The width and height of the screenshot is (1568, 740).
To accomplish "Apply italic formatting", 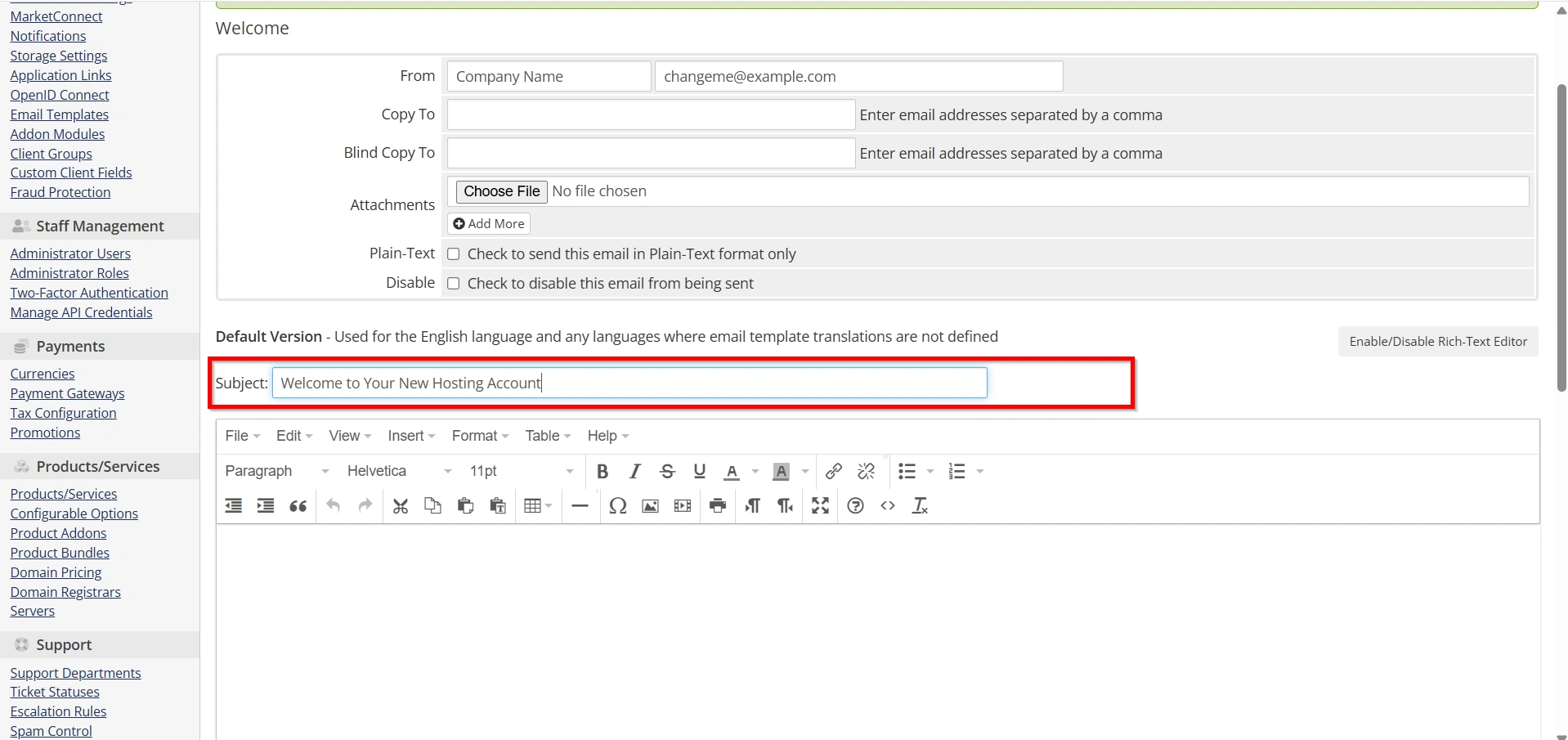I will [634, 471].
